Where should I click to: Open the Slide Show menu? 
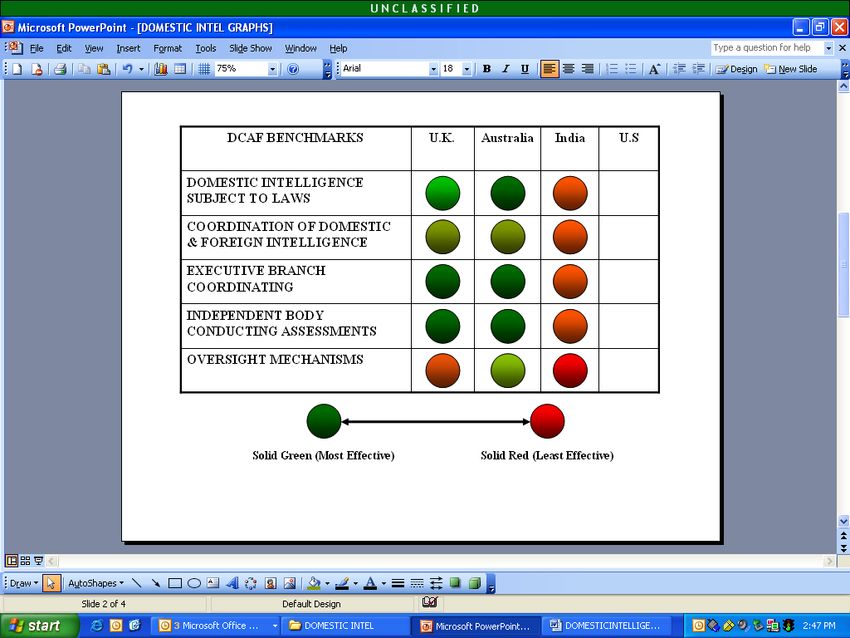(250, 48)
